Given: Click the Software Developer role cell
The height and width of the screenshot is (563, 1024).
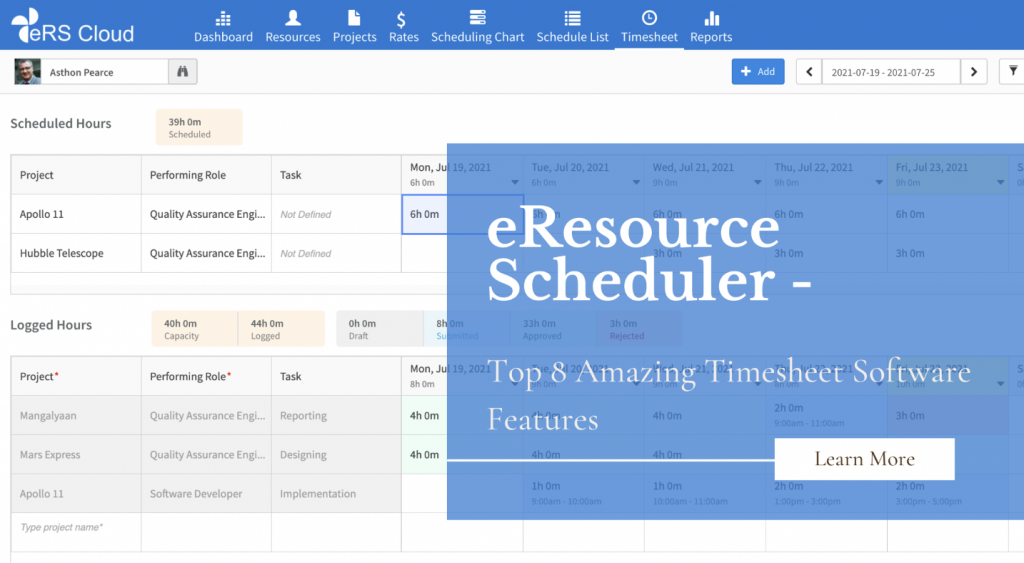Looking at the screenshot, I should pos(206,494).
